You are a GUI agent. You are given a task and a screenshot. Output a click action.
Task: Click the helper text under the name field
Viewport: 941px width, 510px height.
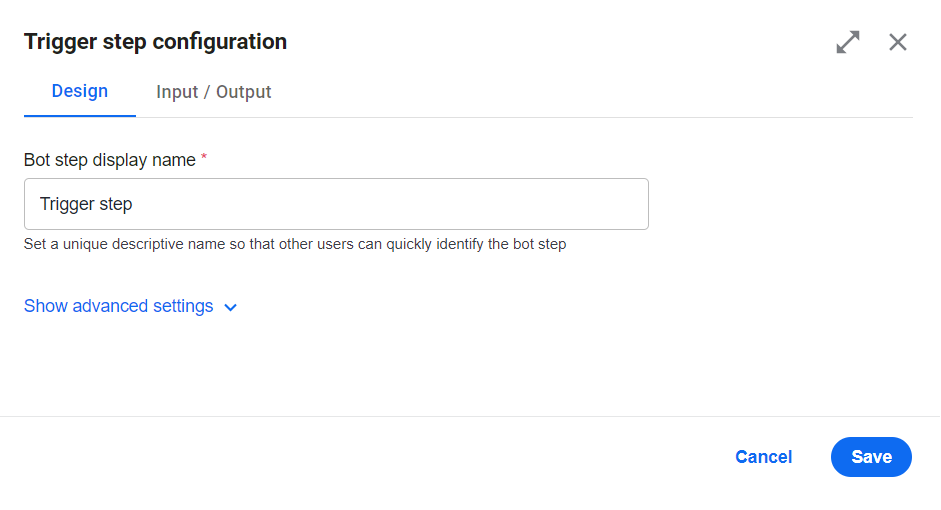coord(295,244)
